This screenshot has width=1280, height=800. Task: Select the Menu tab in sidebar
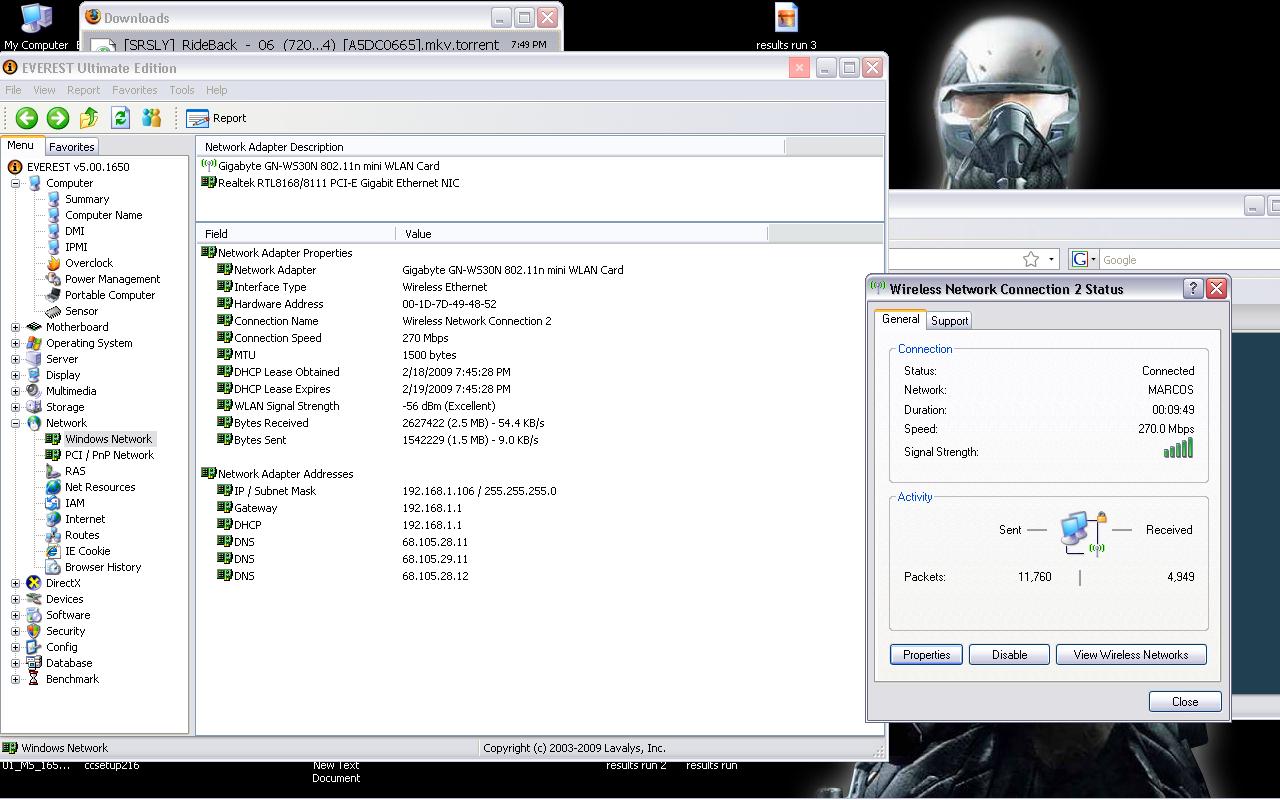pyautogui.click(x=20, y=146)
